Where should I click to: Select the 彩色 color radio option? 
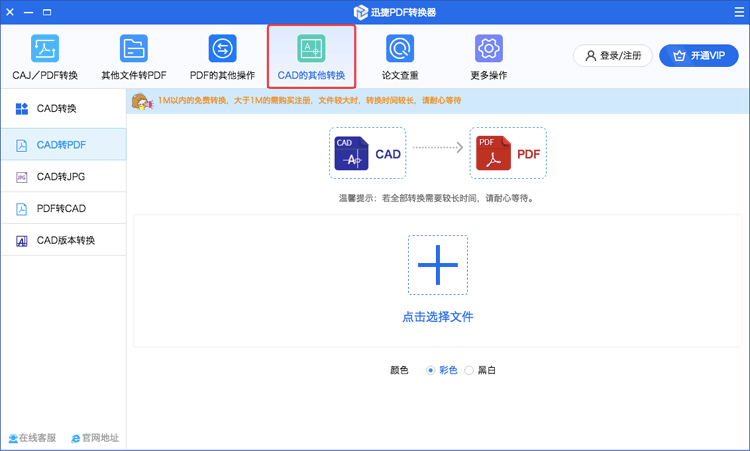pyautogui.click(x=430, y=370)
